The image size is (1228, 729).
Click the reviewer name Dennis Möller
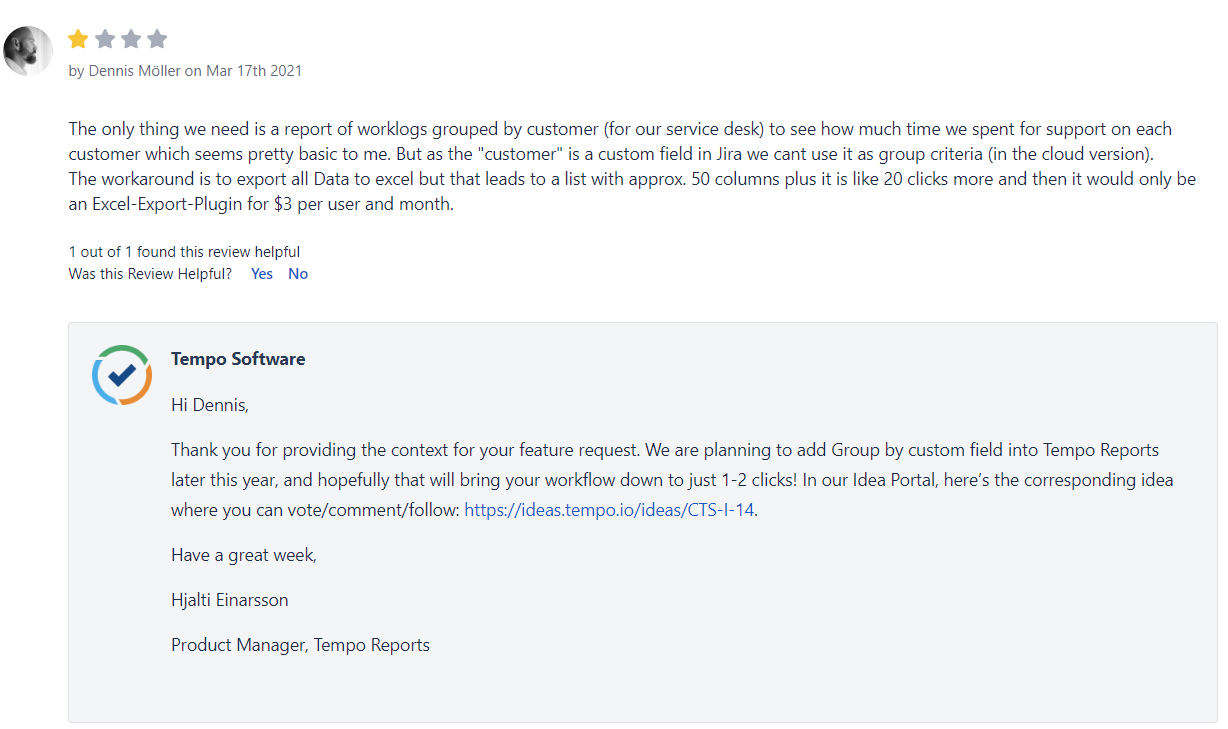tap(134, 71)
